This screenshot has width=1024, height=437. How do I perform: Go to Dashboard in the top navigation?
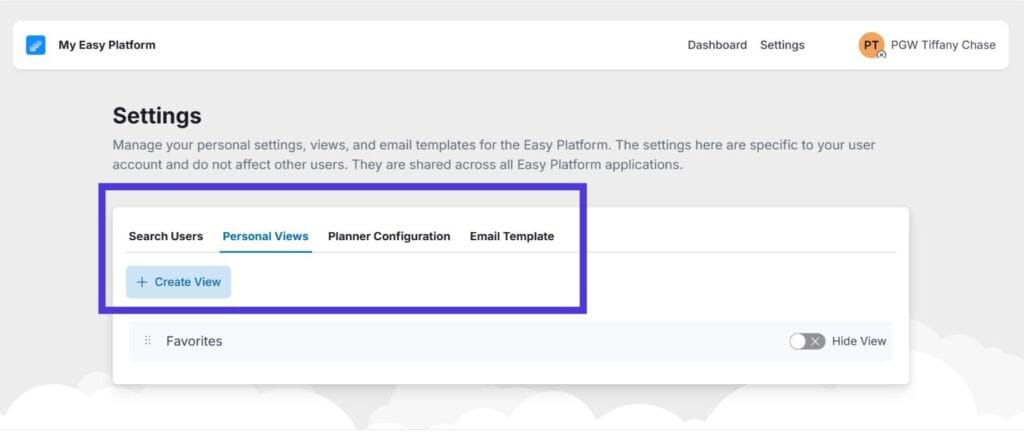tap(717, 45)
